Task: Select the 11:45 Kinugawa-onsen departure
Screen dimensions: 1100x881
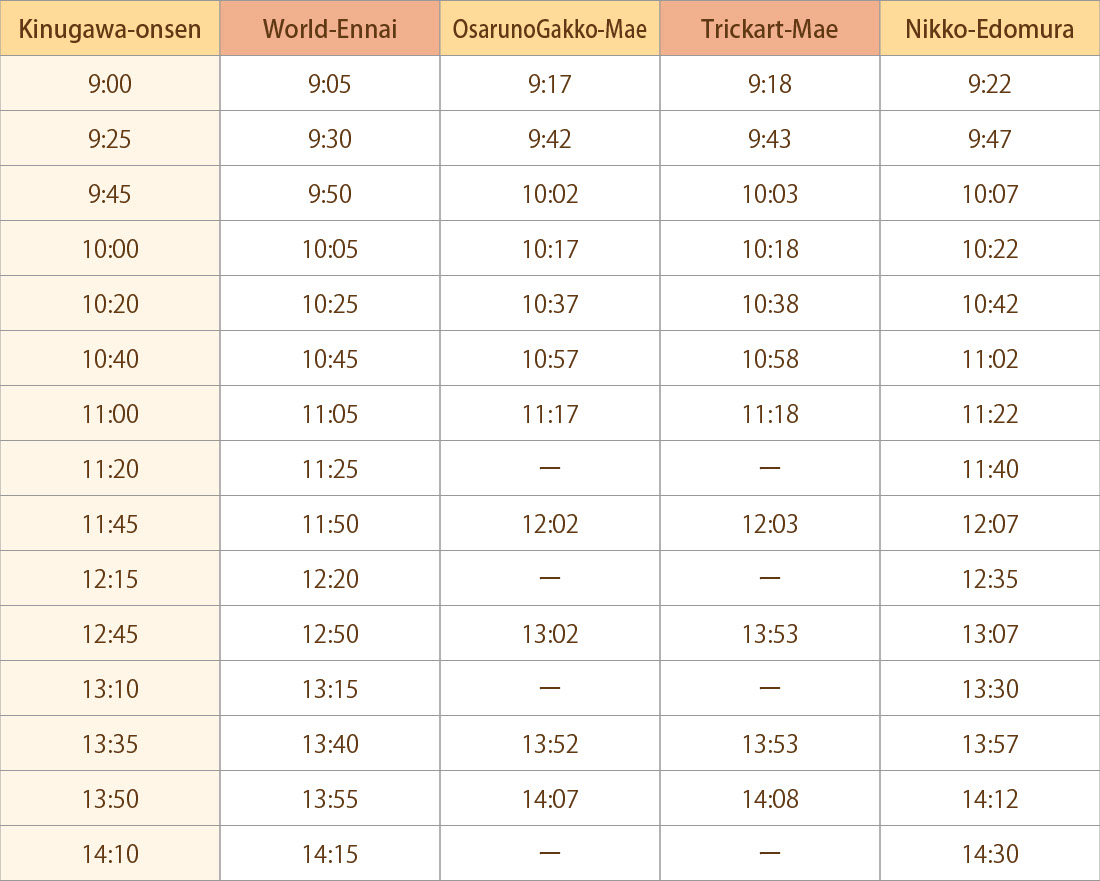Action: 109,524
